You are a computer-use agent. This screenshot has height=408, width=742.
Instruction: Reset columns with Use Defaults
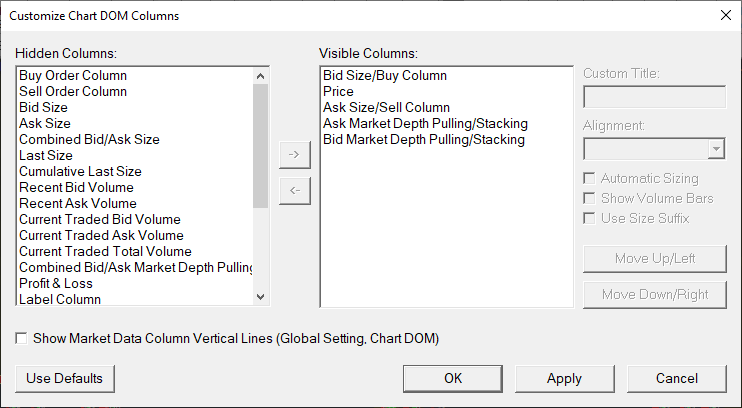pos(65,379)
